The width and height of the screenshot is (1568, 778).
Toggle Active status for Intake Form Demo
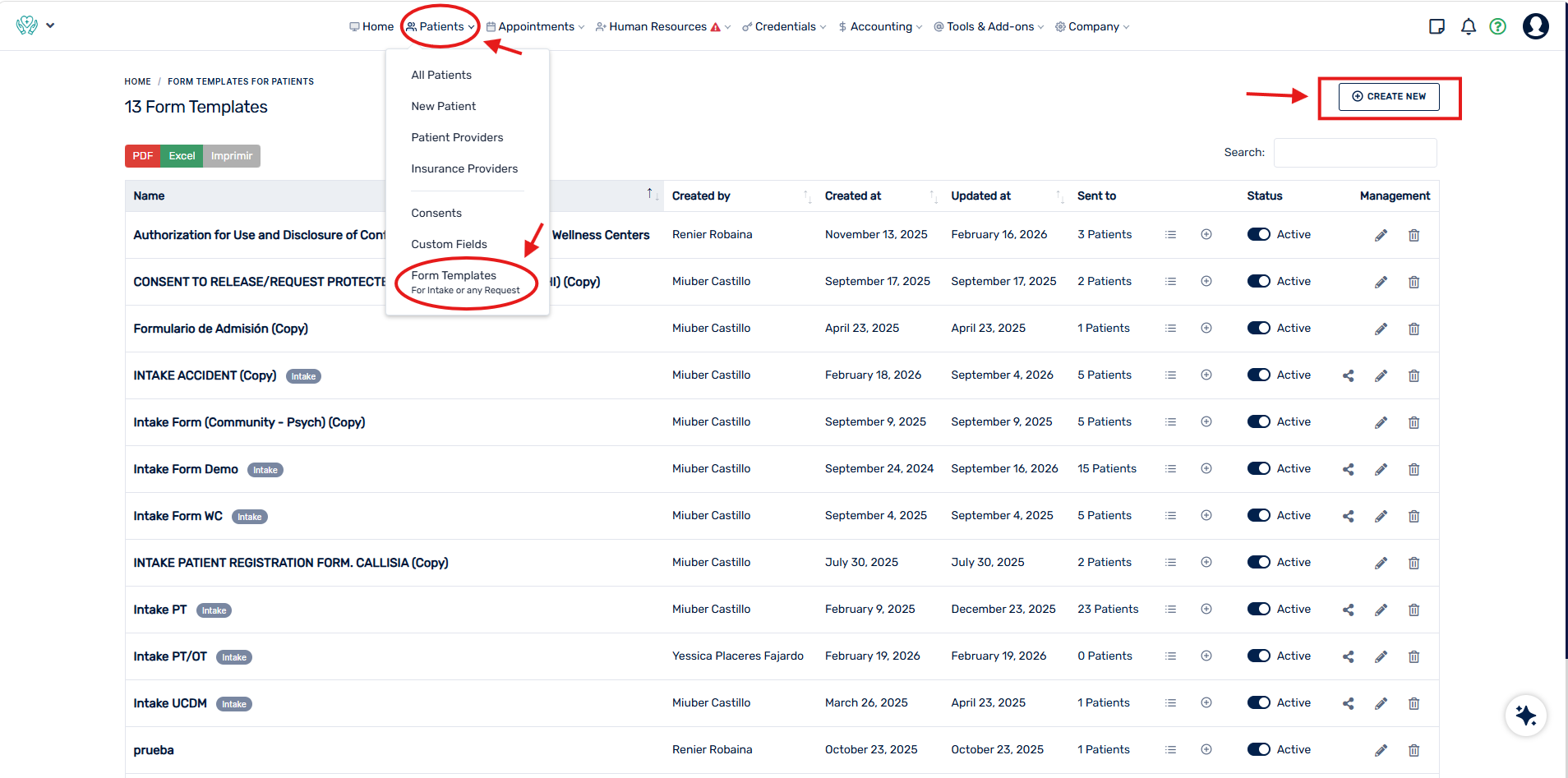click(1259, 468)
